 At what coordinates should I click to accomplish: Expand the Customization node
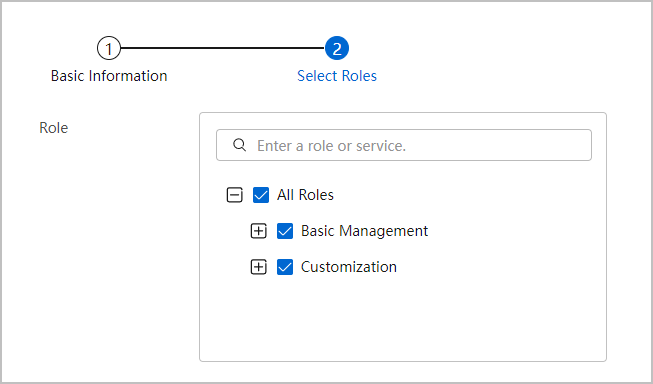pos(259,267)
